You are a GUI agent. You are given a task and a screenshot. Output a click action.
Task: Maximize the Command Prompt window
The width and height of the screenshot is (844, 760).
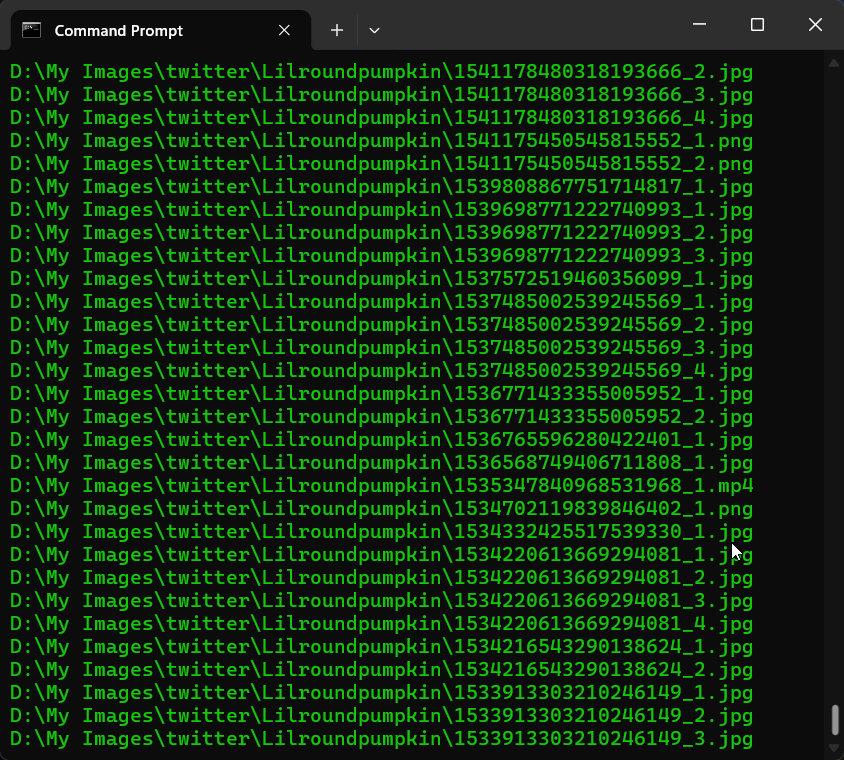pos(757,24)
